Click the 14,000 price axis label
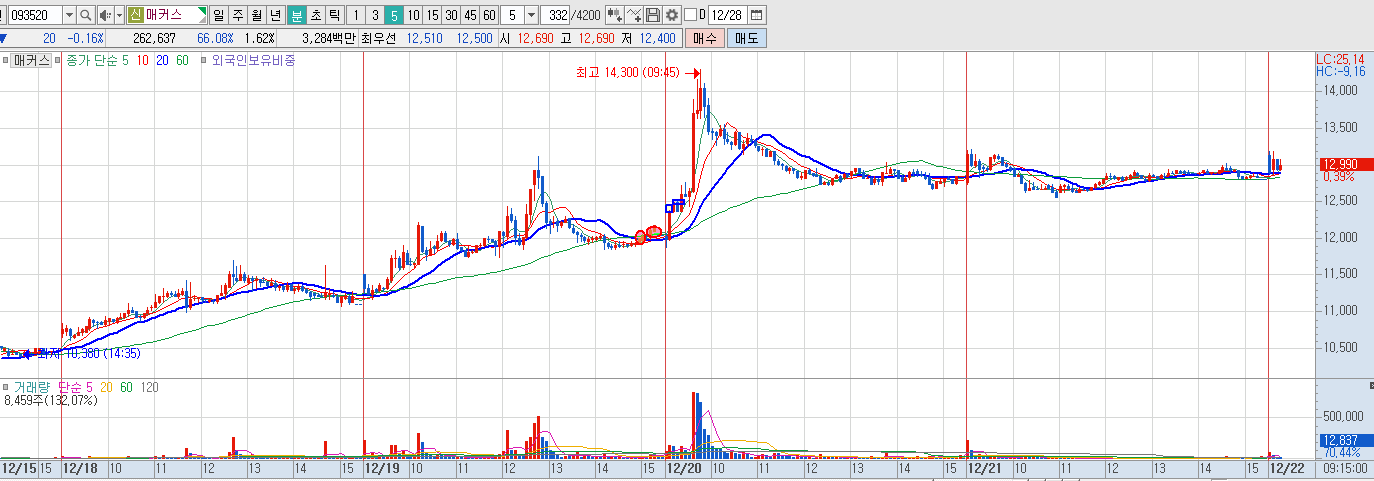The width and height of the screenshot is (1374, 481). [1339, 91]
